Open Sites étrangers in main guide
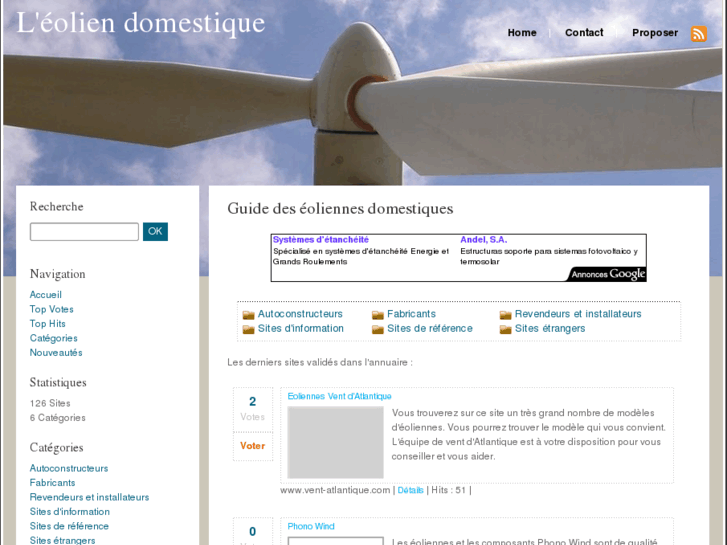 (550, 328)
